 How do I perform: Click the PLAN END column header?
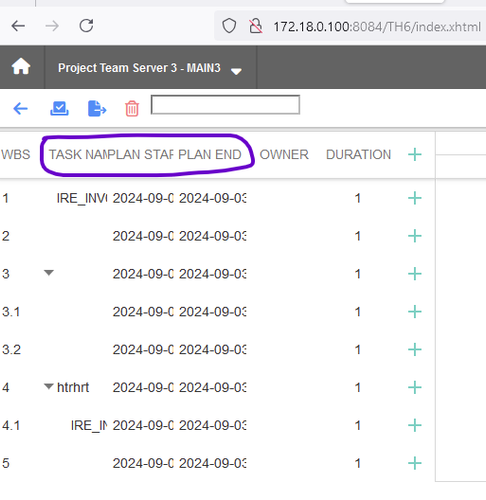(x=210, y=155)
